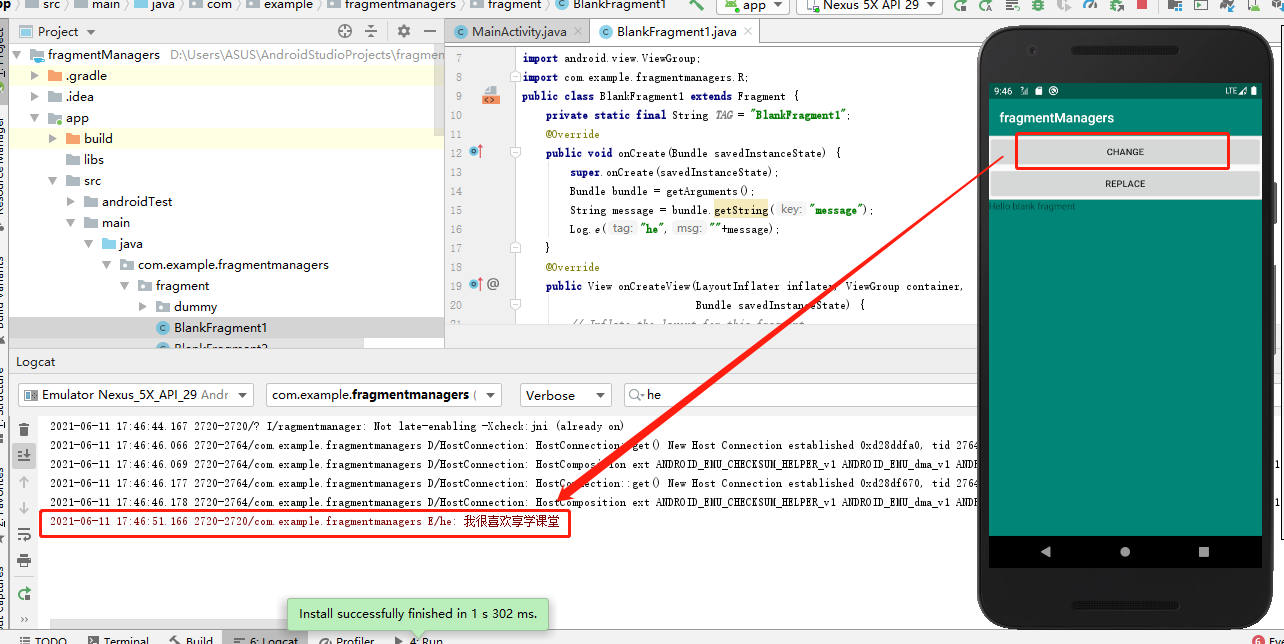
Task: Collapse the src folder
Action: 53,181
